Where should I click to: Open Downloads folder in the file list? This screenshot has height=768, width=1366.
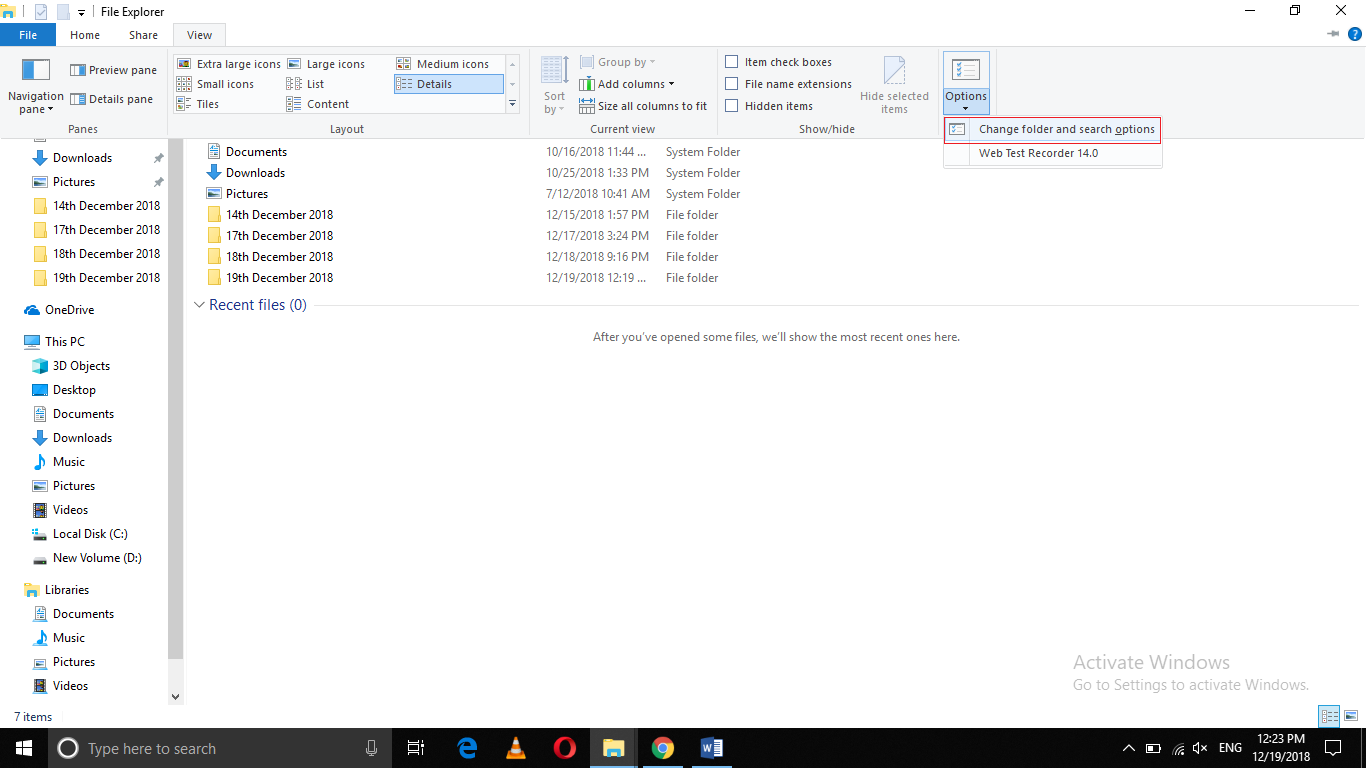255,173
